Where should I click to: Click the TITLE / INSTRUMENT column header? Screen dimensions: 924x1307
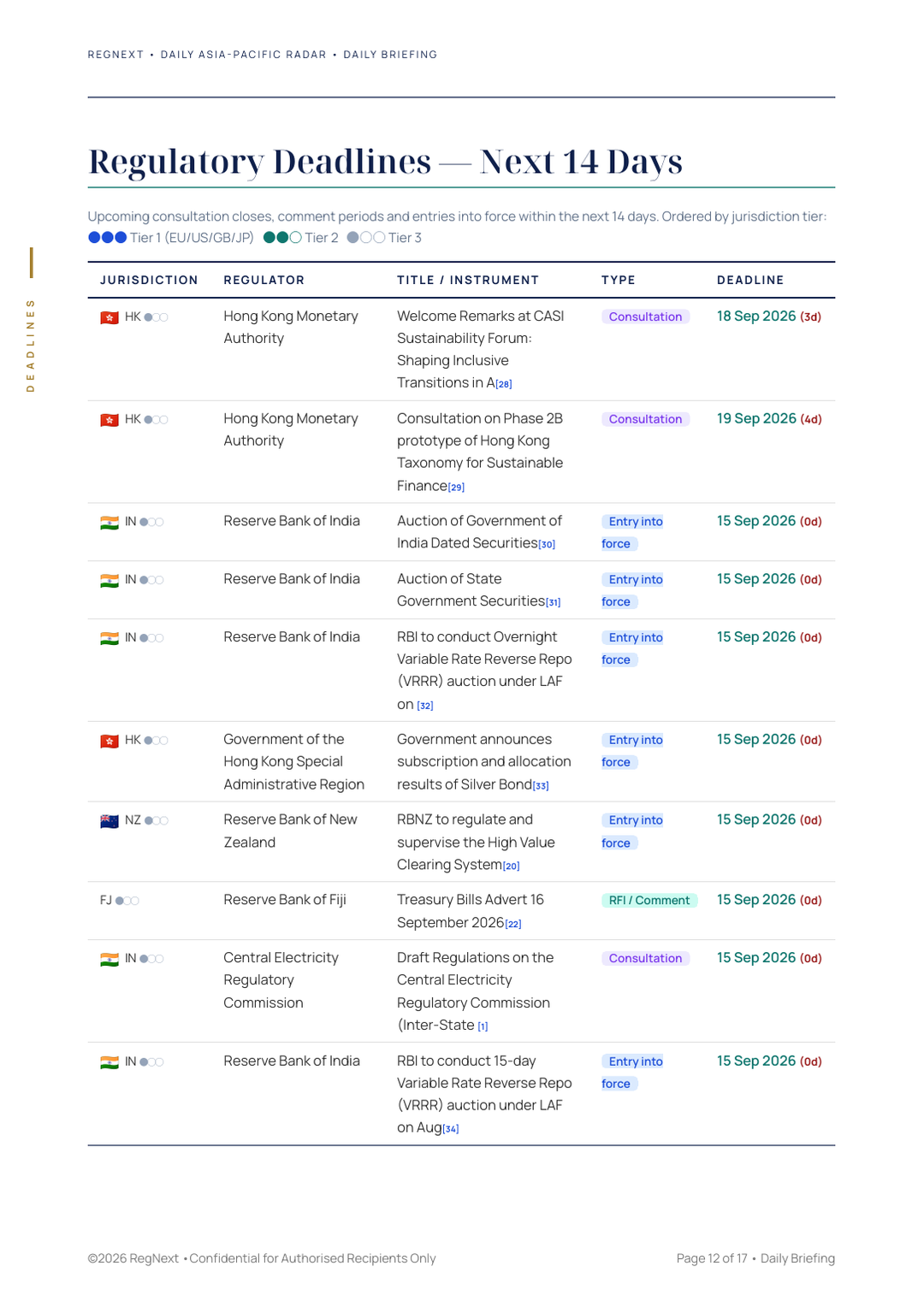tap(468, 281)
